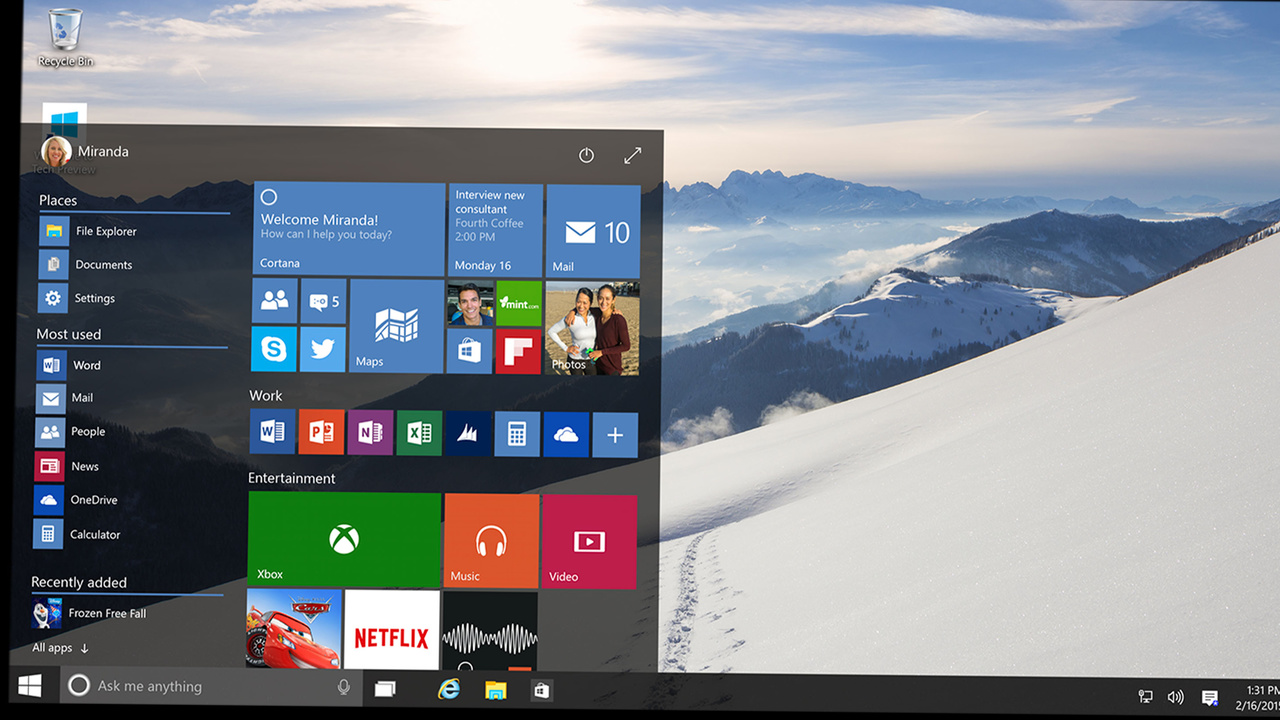Launch the Netflix tile
Screen dimensions: 1280x720
coord(392,630)
